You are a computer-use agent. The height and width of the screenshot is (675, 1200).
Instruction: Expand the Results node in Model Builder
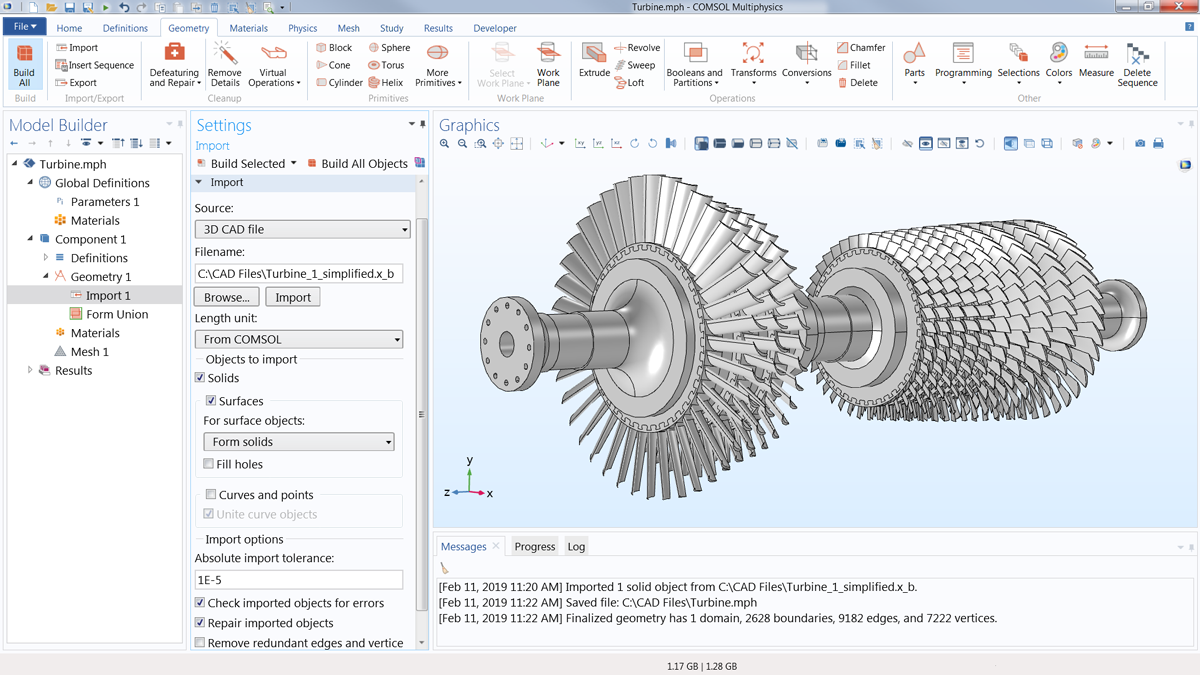tap(29, 370)
